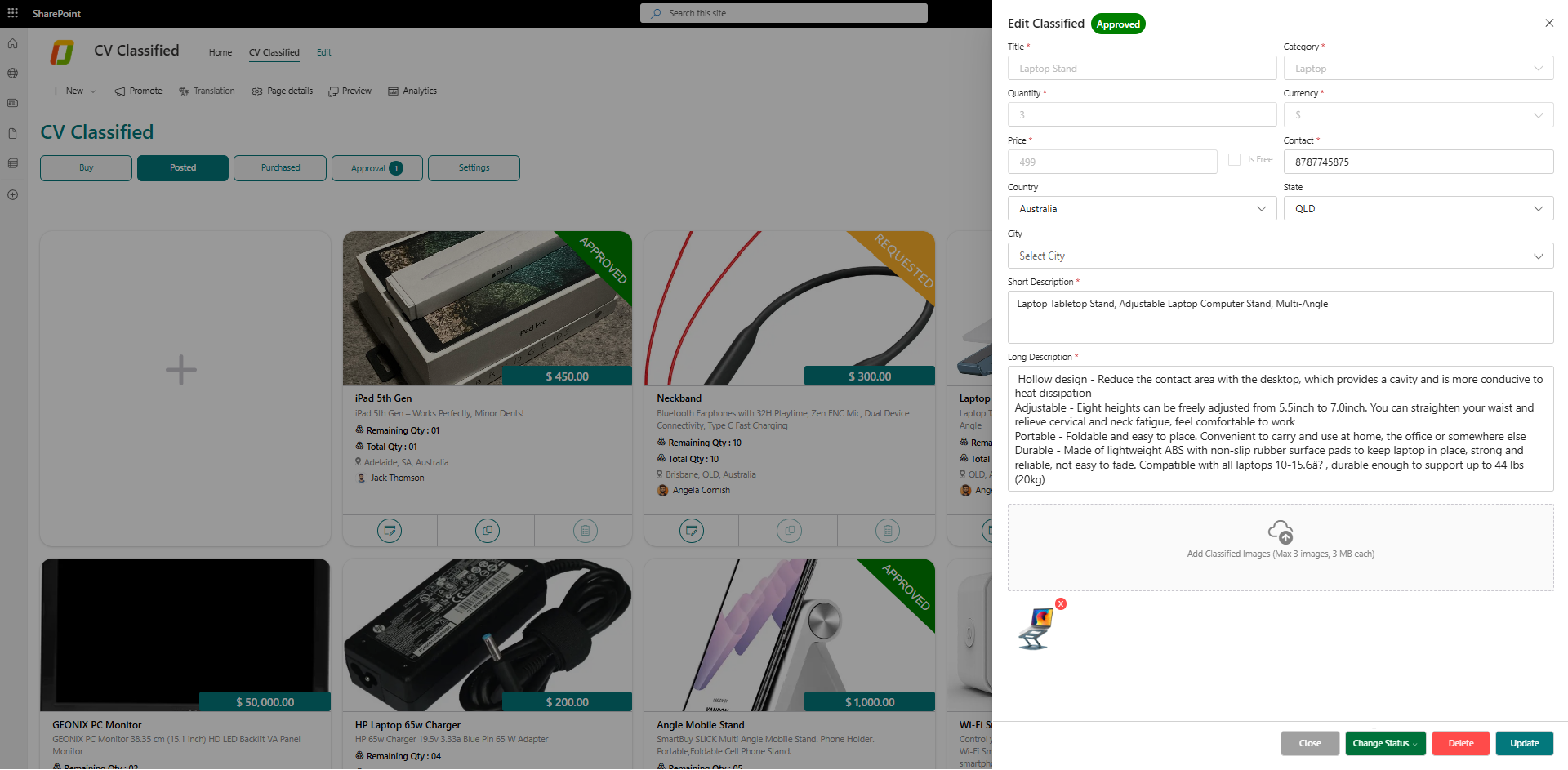Switch to the Approval tab

[376, 168]
